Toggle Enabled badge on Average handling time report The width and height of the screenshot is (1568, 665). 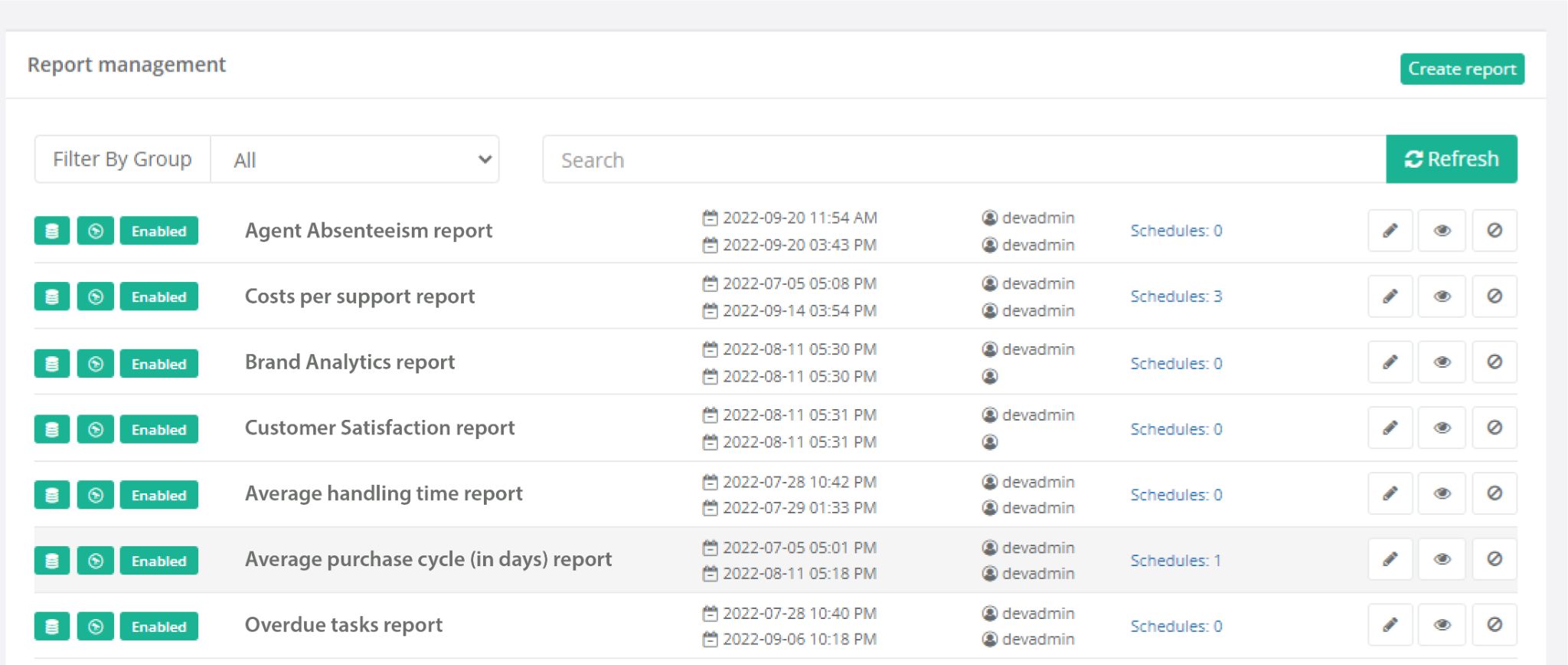[159, 495]
